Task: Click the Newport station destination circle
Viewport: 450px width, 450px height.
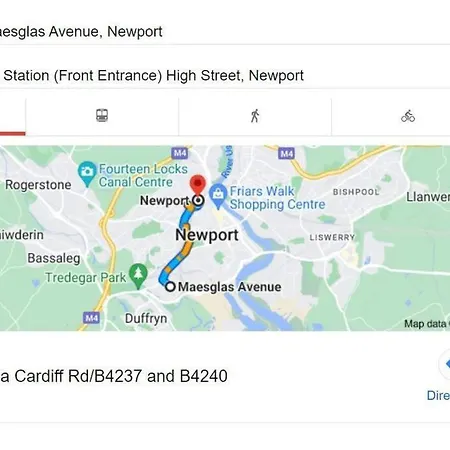Action: [x=199, y=201]
